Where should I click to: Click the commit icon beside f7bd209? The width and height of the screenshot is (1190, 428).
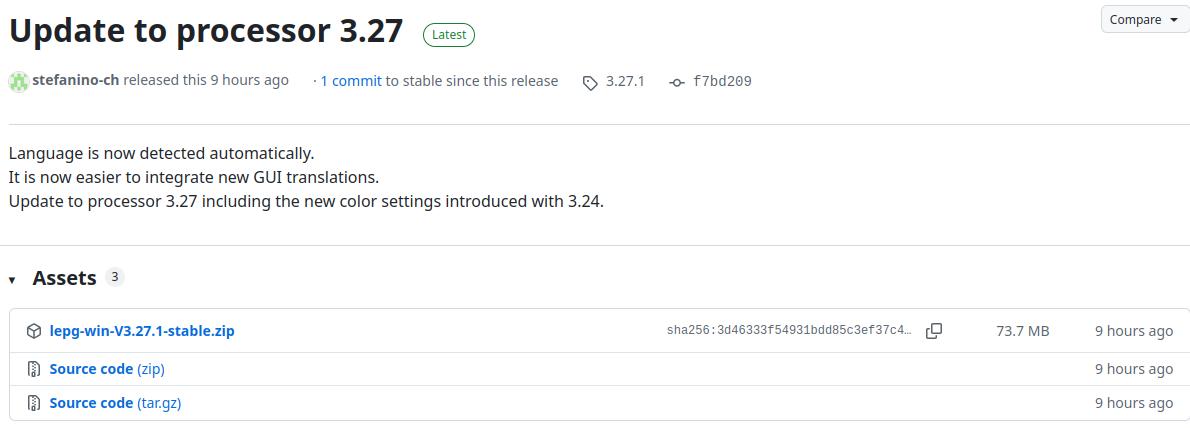pyautogui.click(x=677, y=82)
